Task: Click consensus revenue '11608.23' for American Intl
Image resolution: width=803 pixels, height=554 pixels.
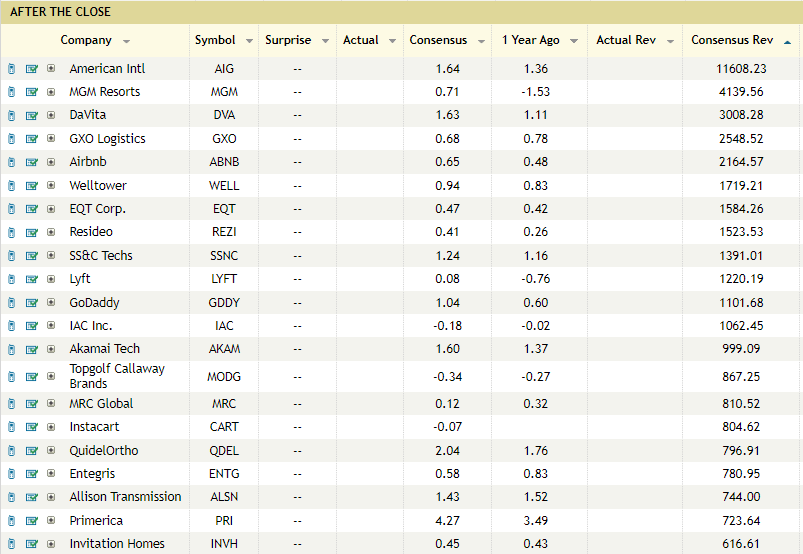Action: coord(741,69)
